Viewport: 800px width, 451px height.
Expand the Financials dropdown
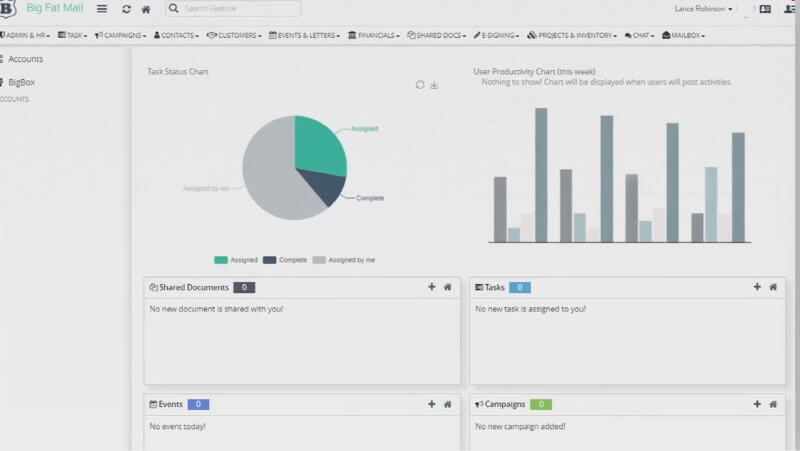point(374,35)
